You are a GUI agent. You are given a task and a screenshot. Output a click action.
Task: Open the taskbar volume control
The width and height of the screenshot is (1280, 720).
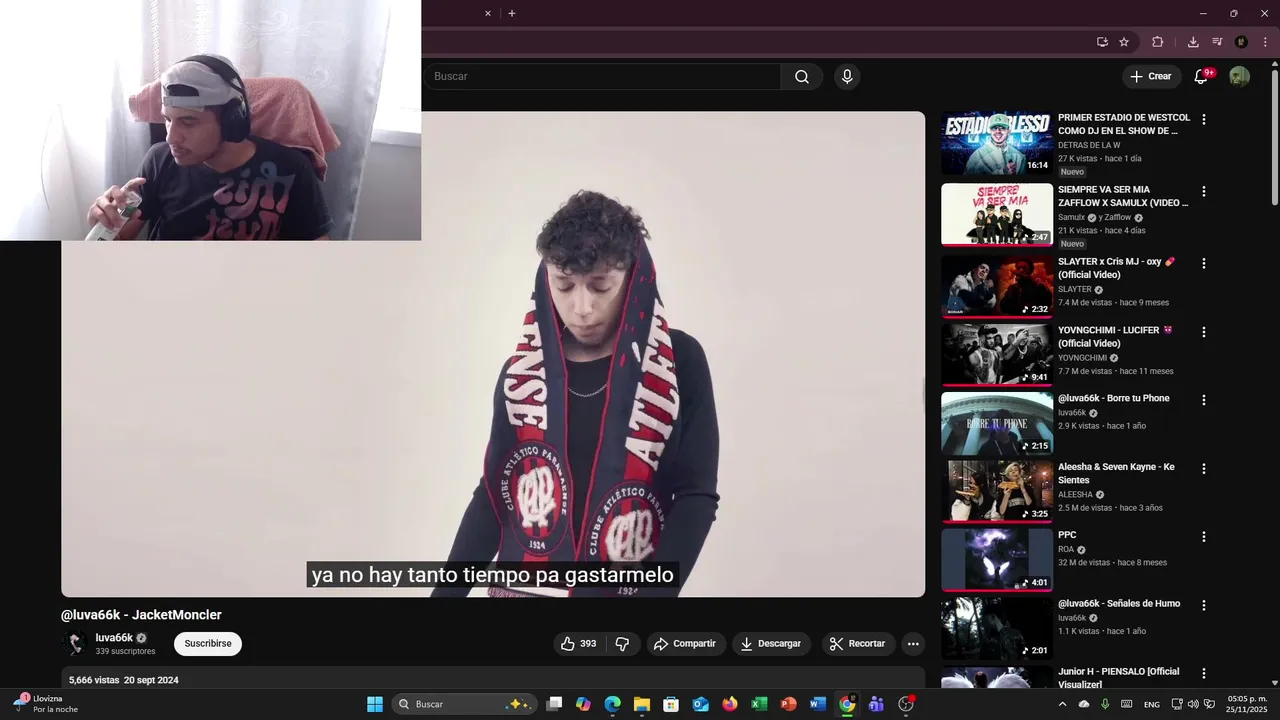click(1192, 704)
